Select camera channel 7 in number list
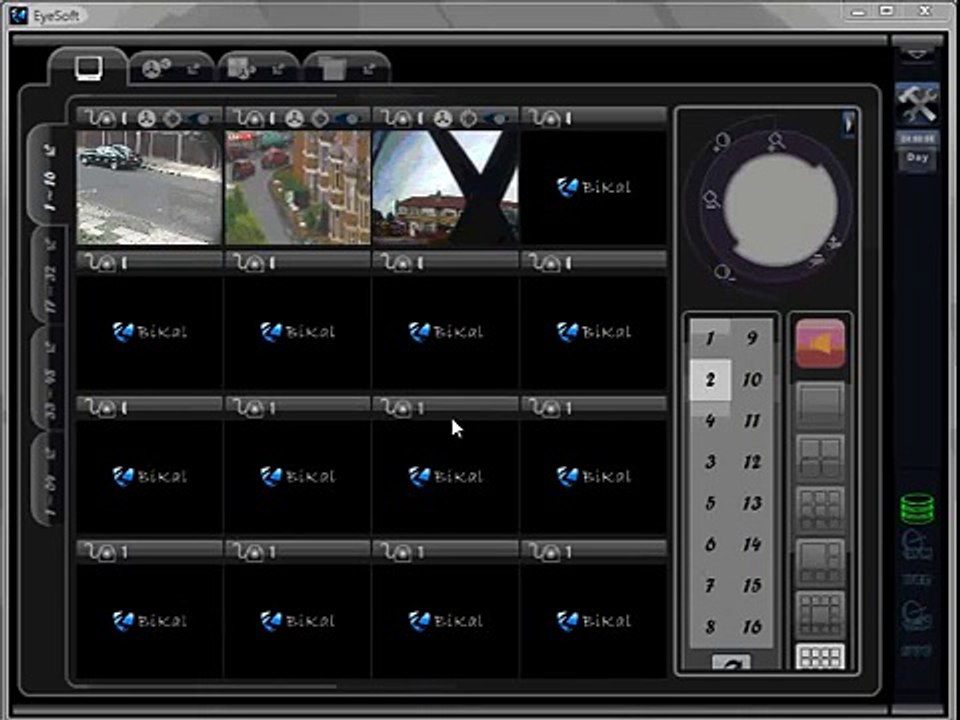The image size is (960, 720). [x=710, y=585]
